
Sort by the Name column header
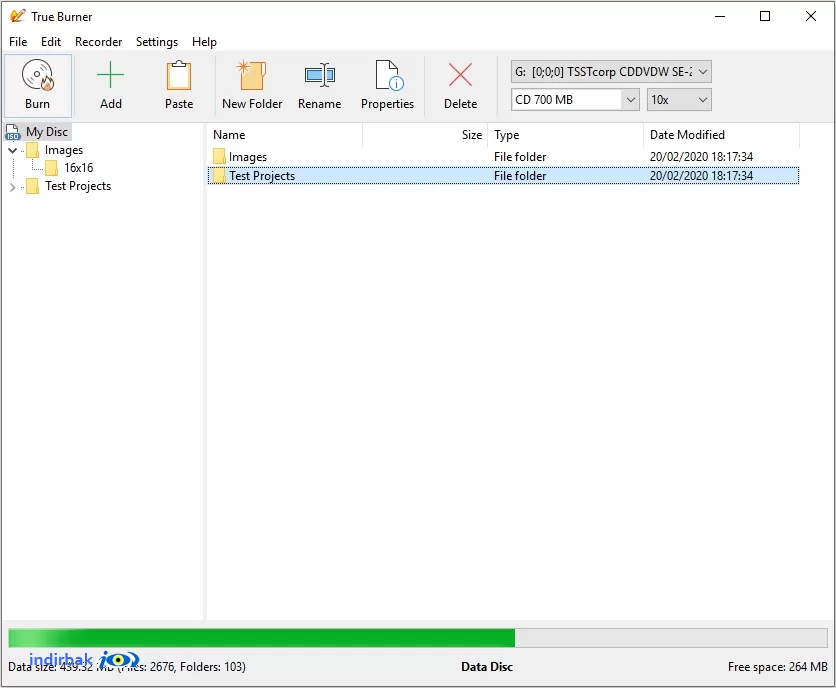tap(285, 135)
